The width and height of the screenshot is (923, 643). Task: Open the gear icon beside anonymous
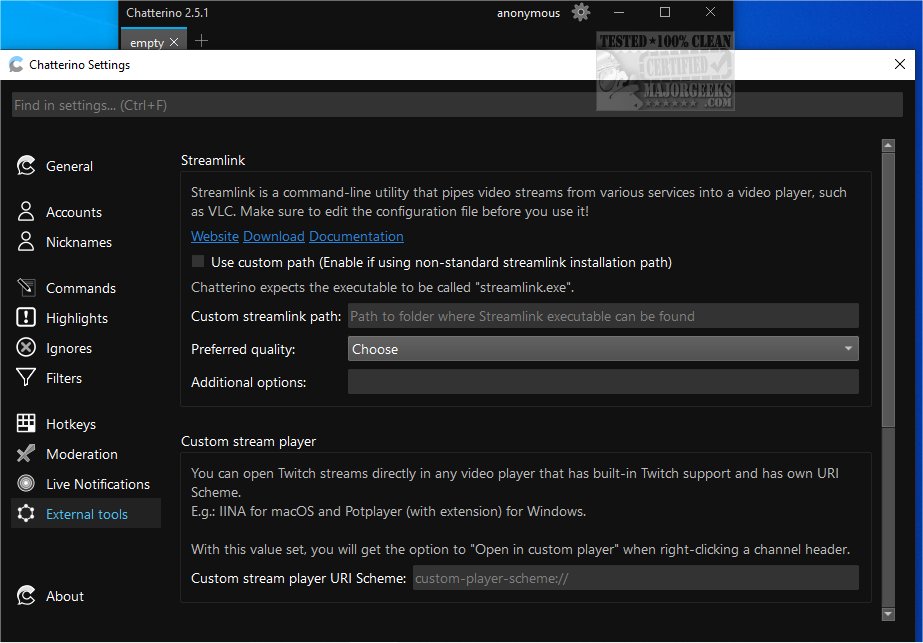(x=580, y=13)
